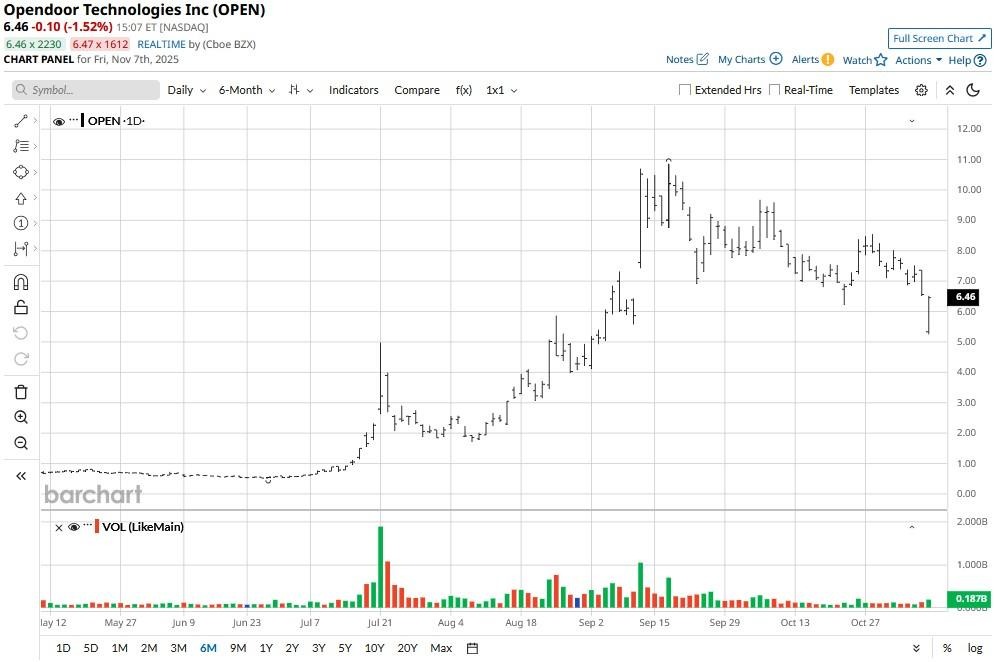Viewport: 995px width, 662px height.
Task: Select the 5Y period tab
Action: pyautogui.click(x=345, y=648)
